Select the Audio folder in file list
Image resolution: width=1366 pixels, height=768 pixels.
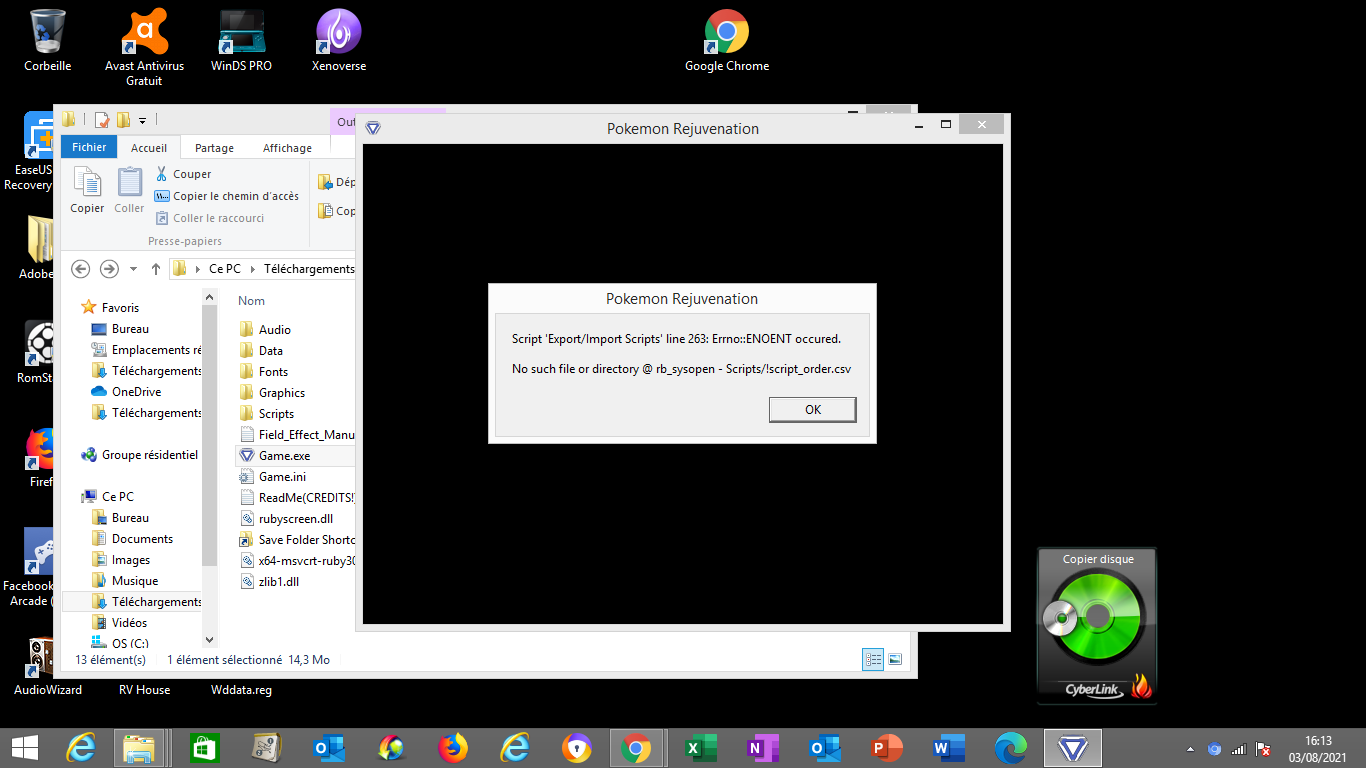point(265,330)
